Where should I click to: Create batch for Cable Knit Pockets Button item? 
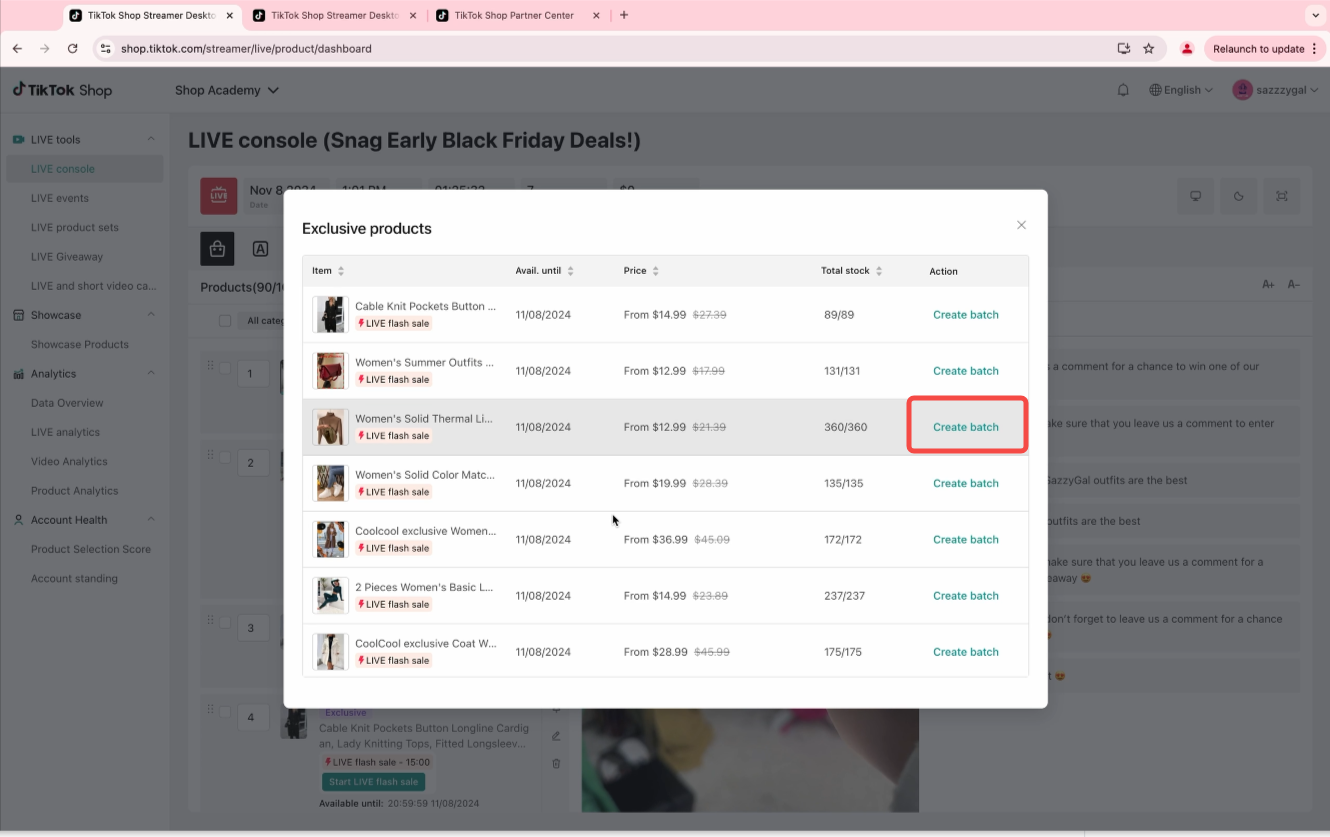click(x=965, y=315)
